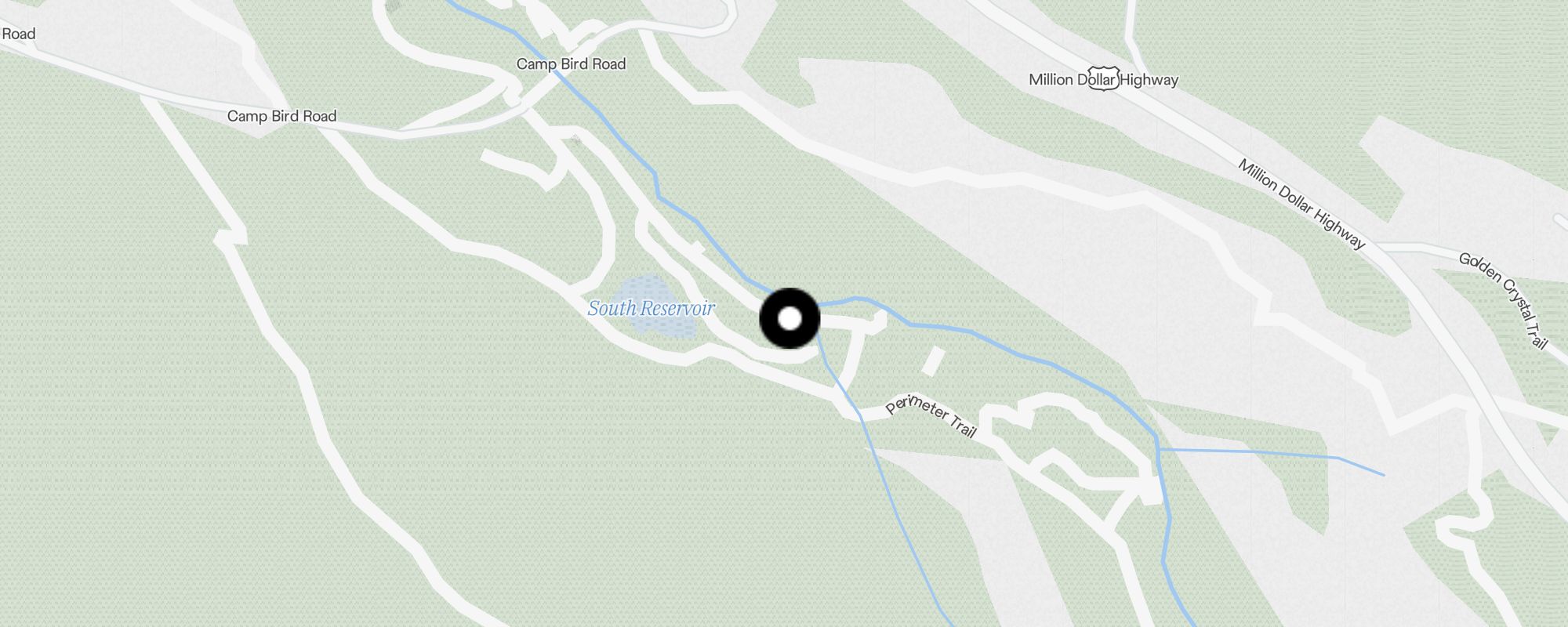Click the cut-off Road label at the map edge

17,34
